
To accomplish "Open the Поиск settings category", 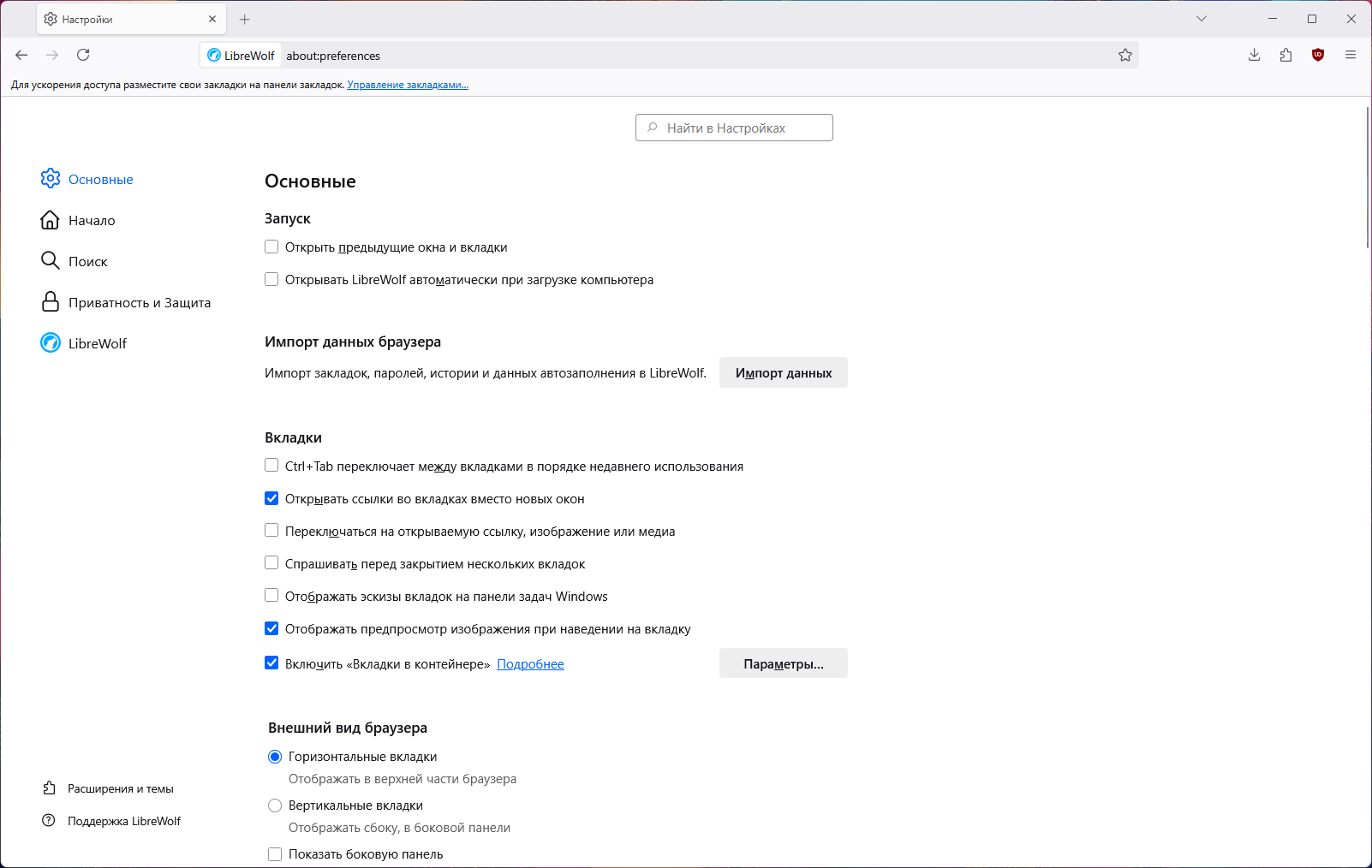I will 88,262.
